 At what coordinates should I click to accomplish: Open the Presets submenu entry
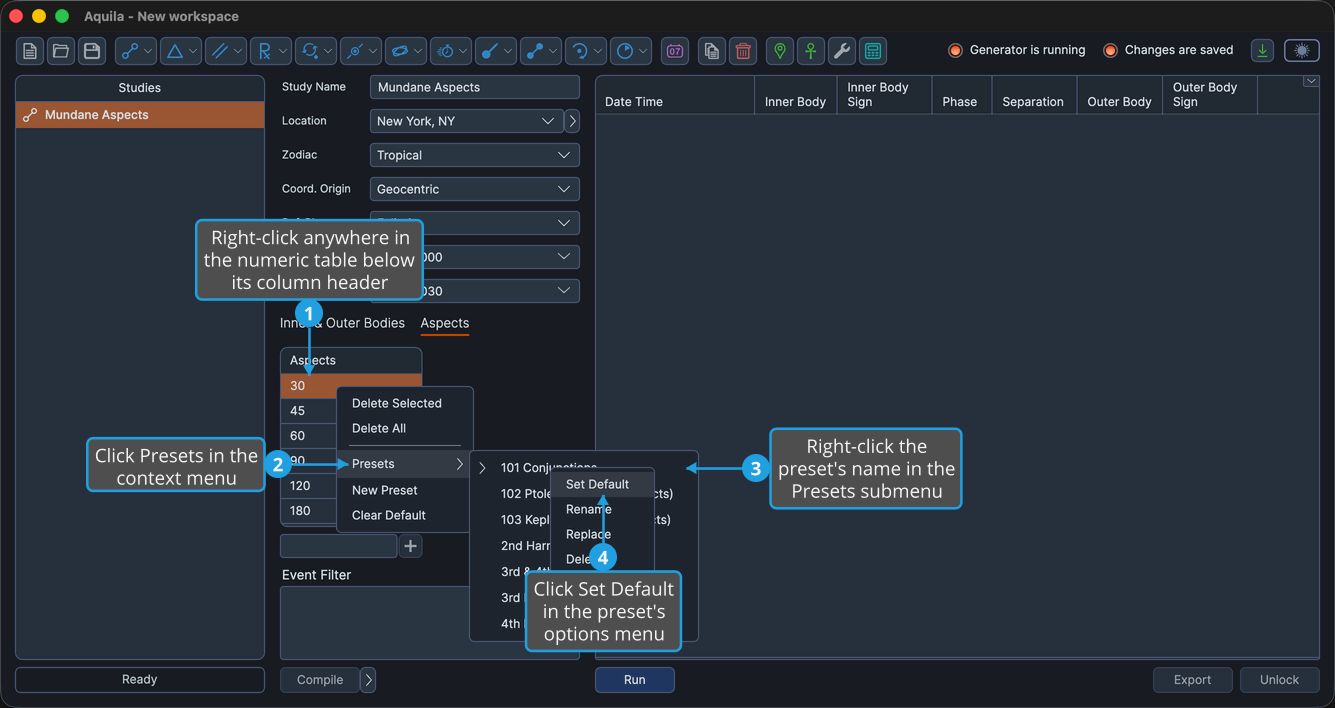(x=405, y=464)
